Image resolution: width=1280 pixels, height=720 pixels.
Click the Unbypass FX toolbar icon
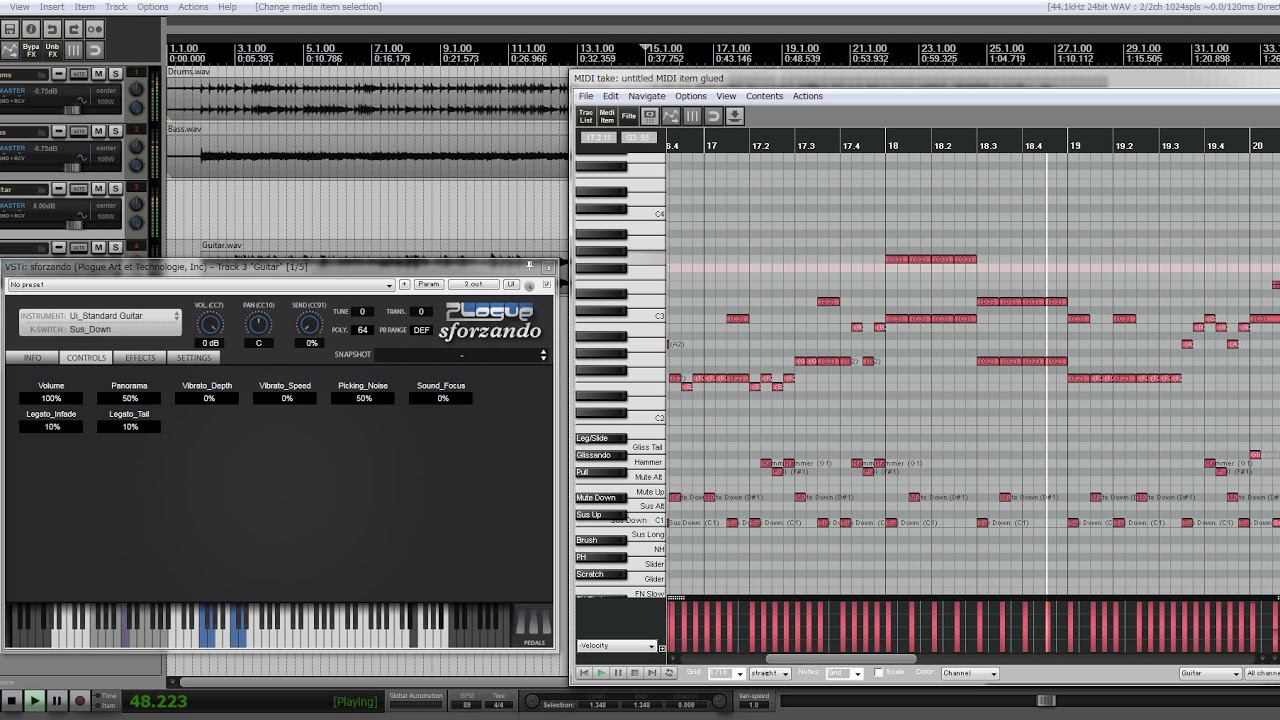click(x=52, y=50)
